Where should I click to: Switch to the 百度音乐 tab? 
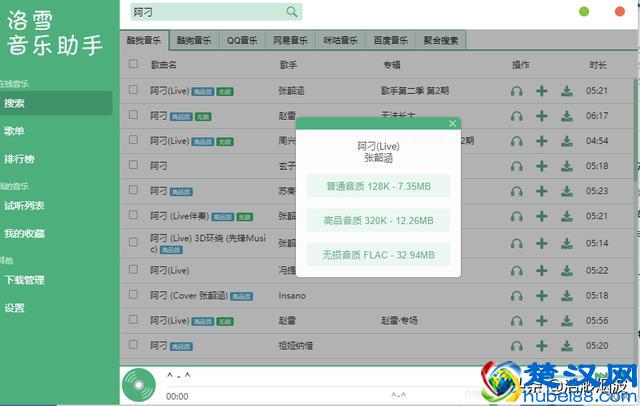[391, 40]
